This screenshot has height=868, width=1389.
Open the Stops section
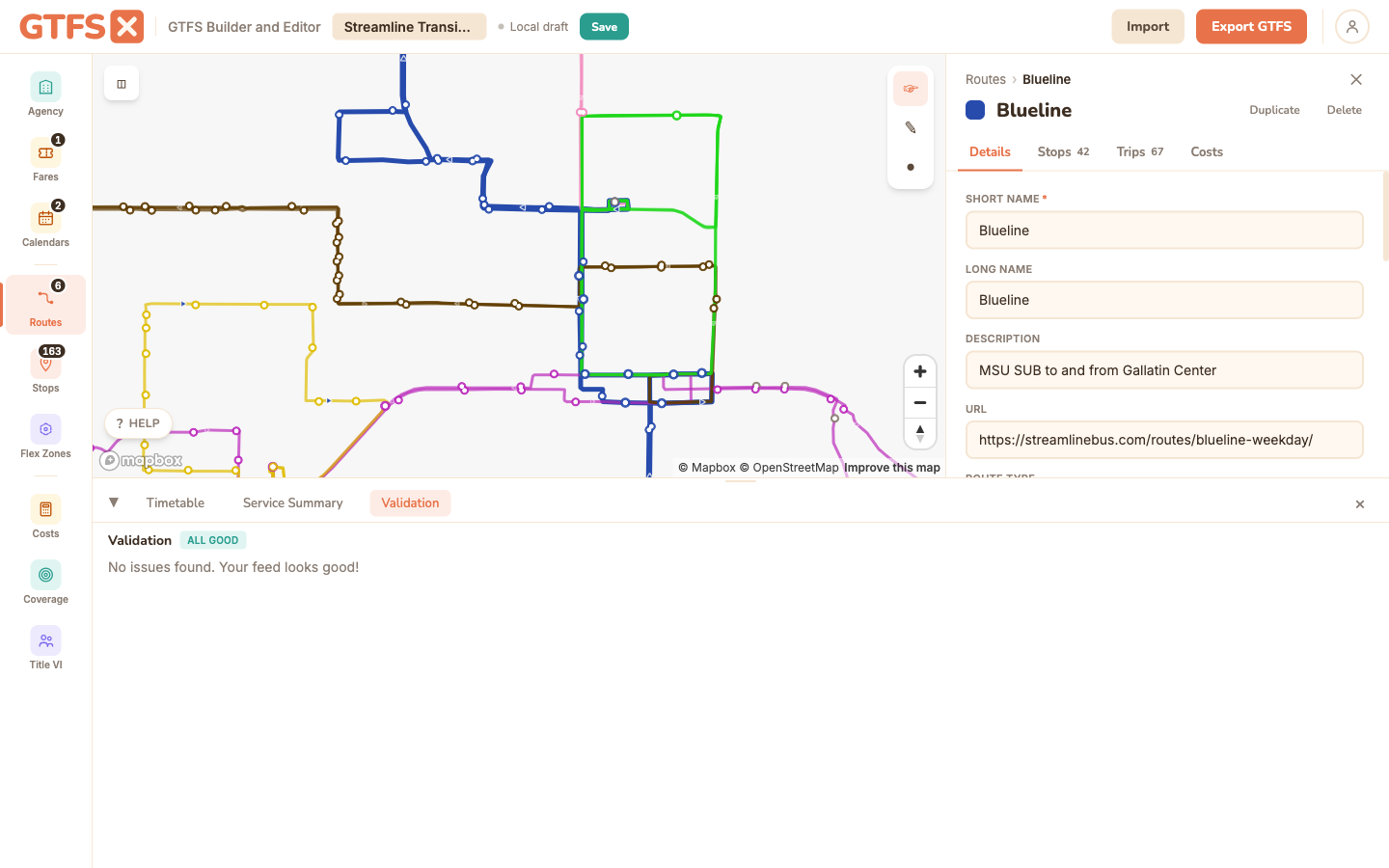[x=45, y=371]
